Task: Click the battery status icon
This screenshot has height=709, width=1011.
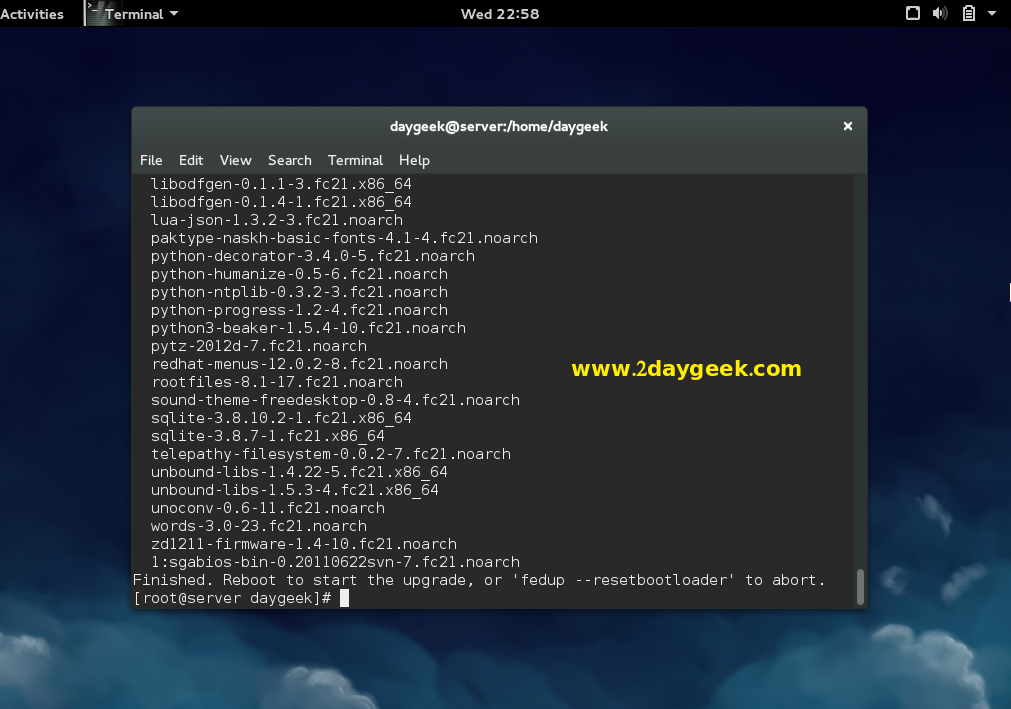Action: pos(968,14)
